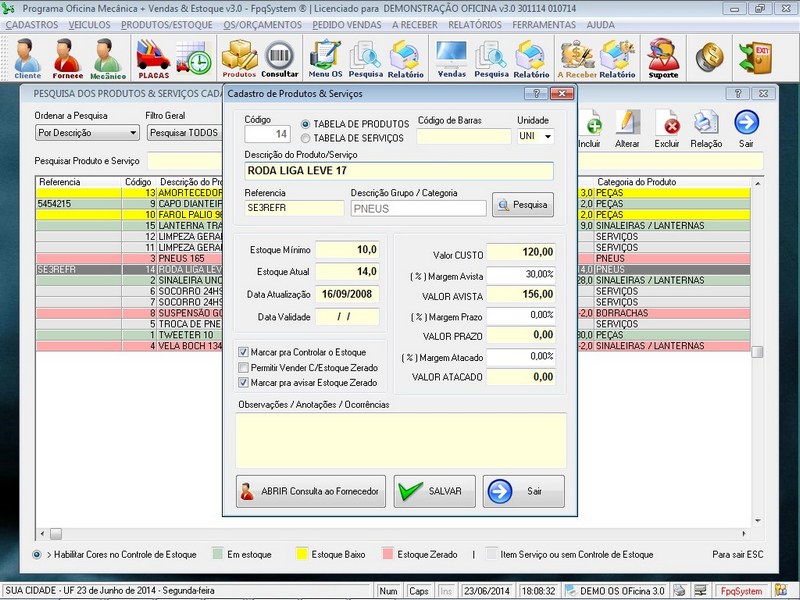Image resolution: width=800 pixels, height=600 pixels.
Task: Open the Menu OS icon
Action: click(326, 58)
